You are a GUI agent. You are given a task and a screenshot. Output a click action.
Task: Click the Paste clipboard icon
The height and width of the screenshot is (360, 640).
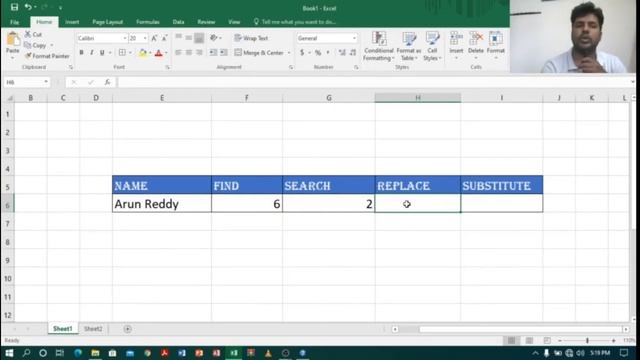coord(13,40)
